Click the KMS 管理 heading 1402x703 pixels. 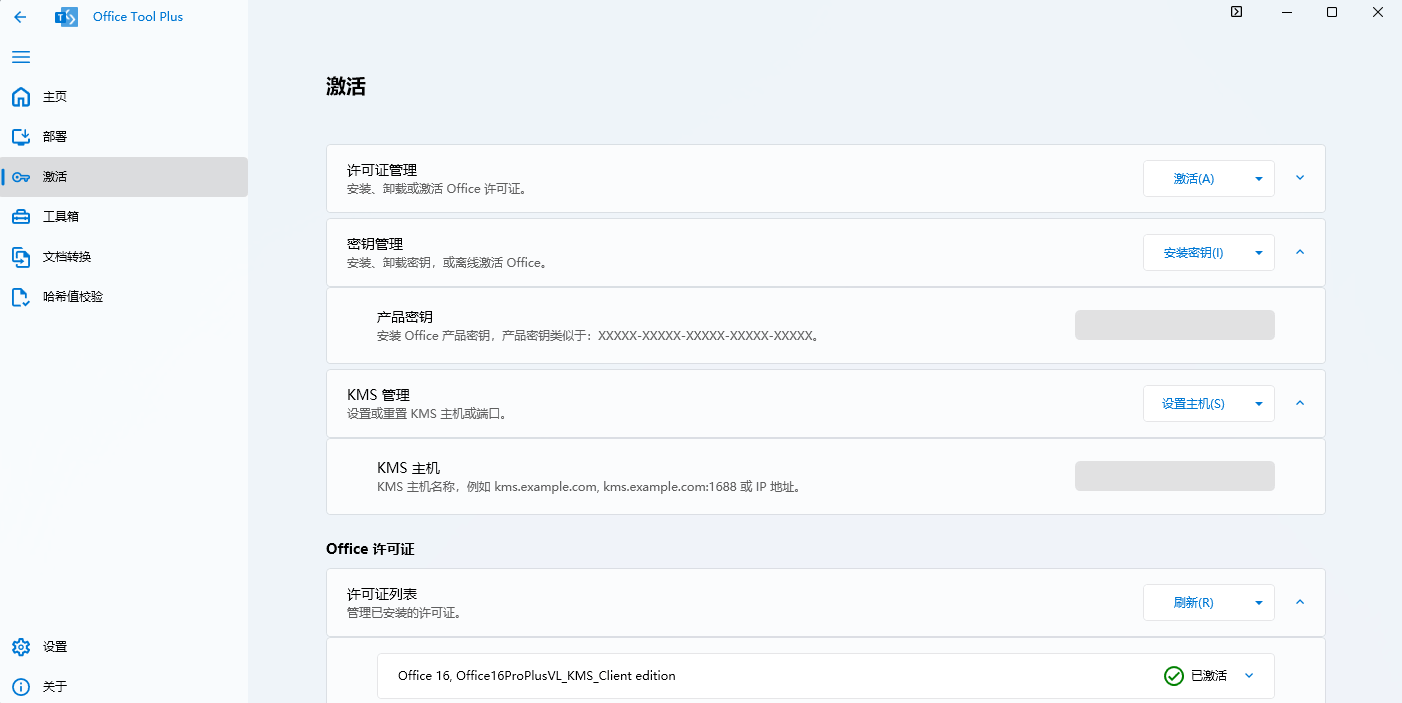(x=378, y=395)
